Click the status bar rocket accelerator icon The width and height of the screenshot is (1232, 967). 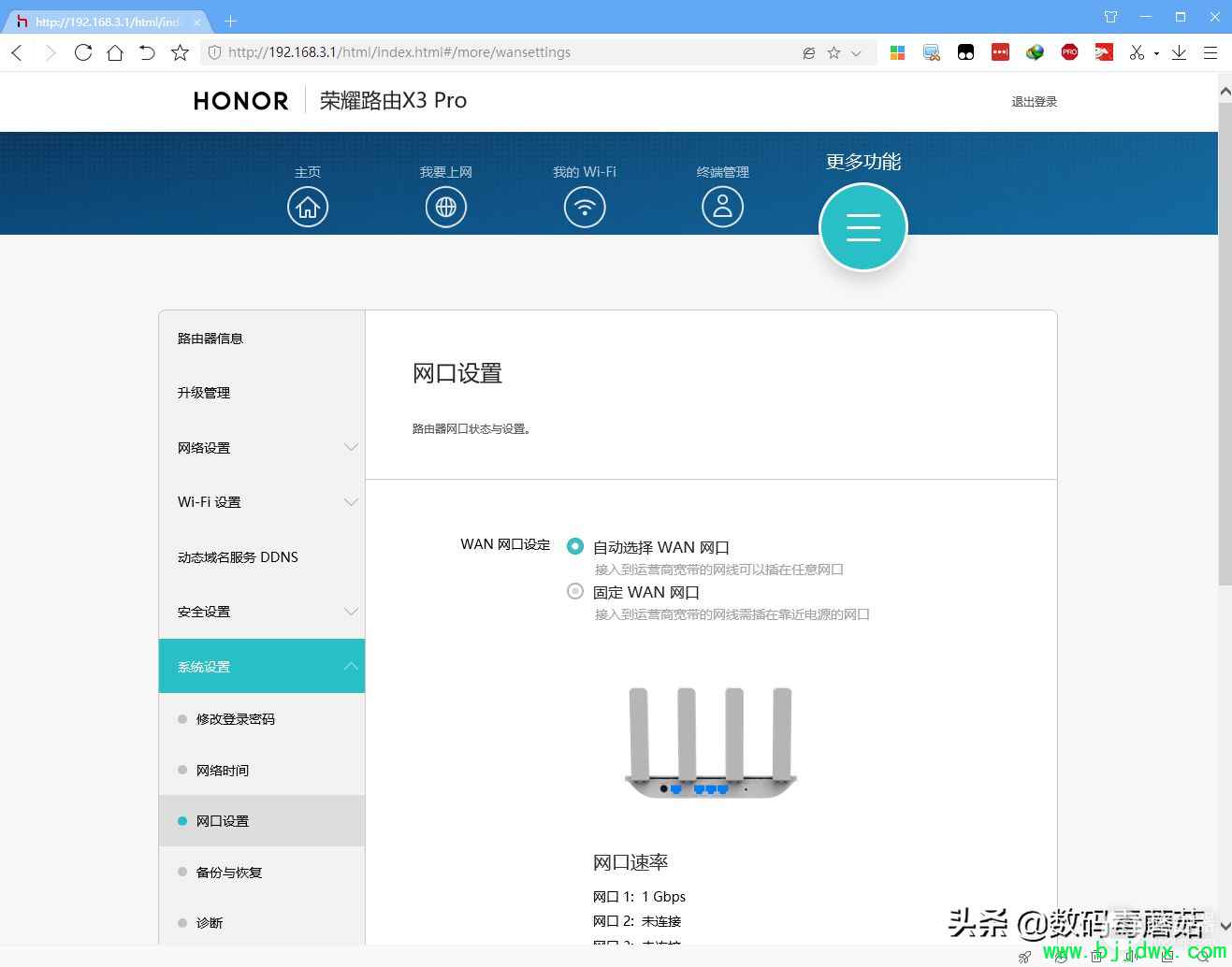pyautogui.click(x=1024, y=957)
